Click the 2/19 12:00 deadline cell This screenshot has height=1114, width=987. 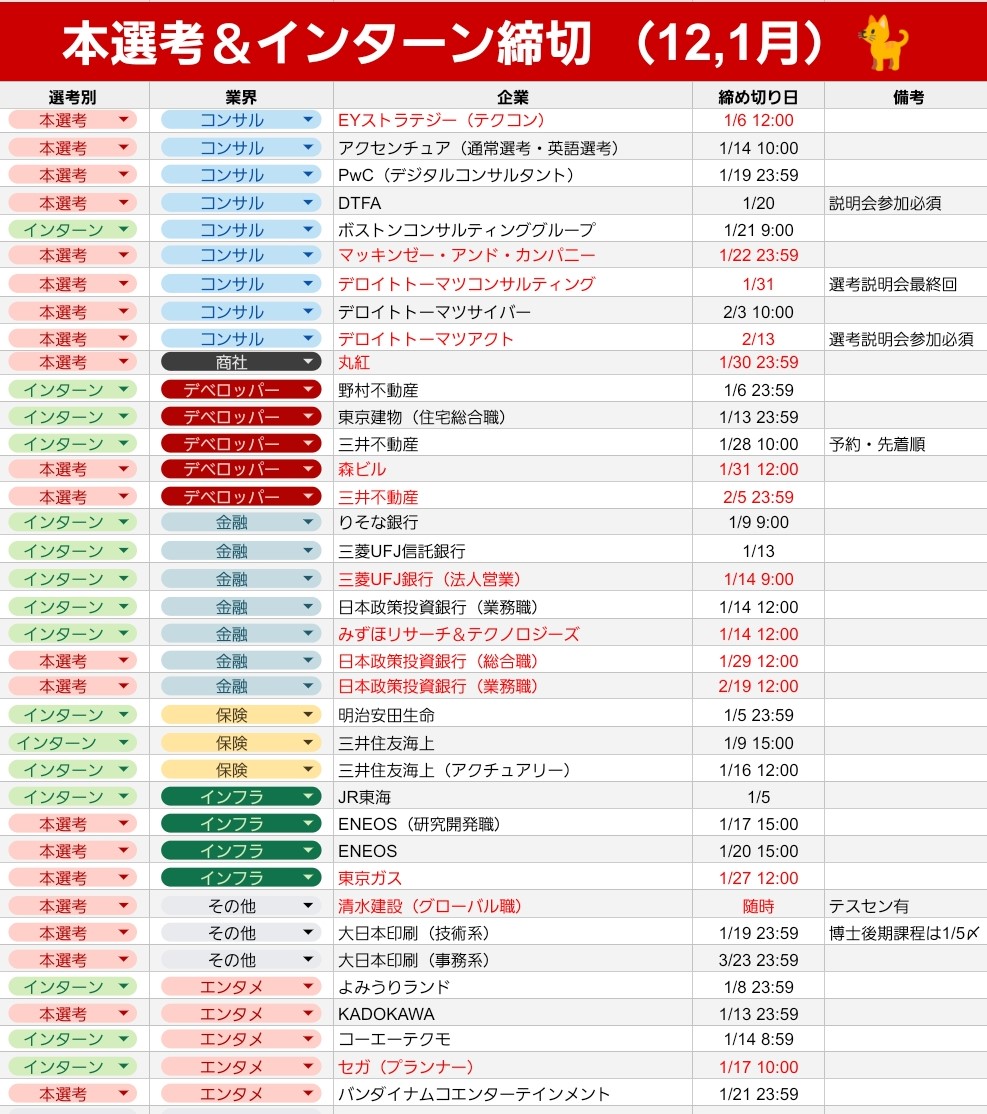pos(758,686)
